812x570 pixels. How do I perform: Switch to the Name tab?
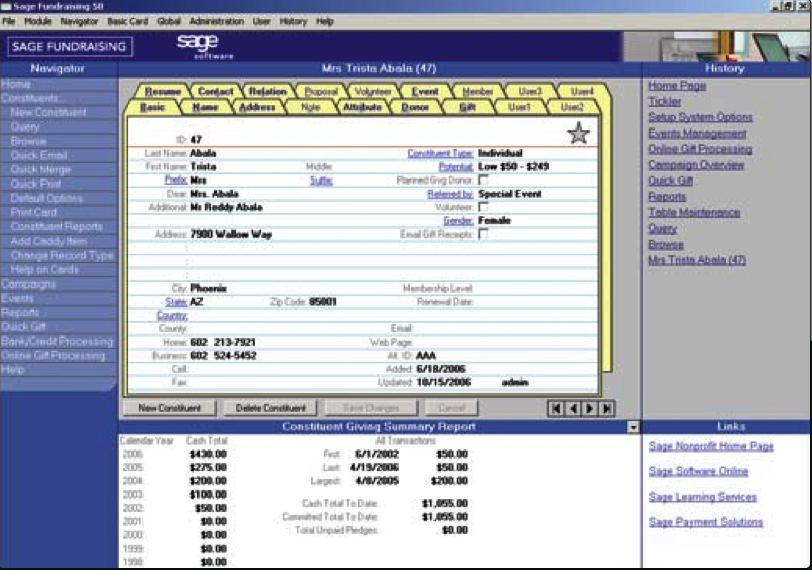205,107
